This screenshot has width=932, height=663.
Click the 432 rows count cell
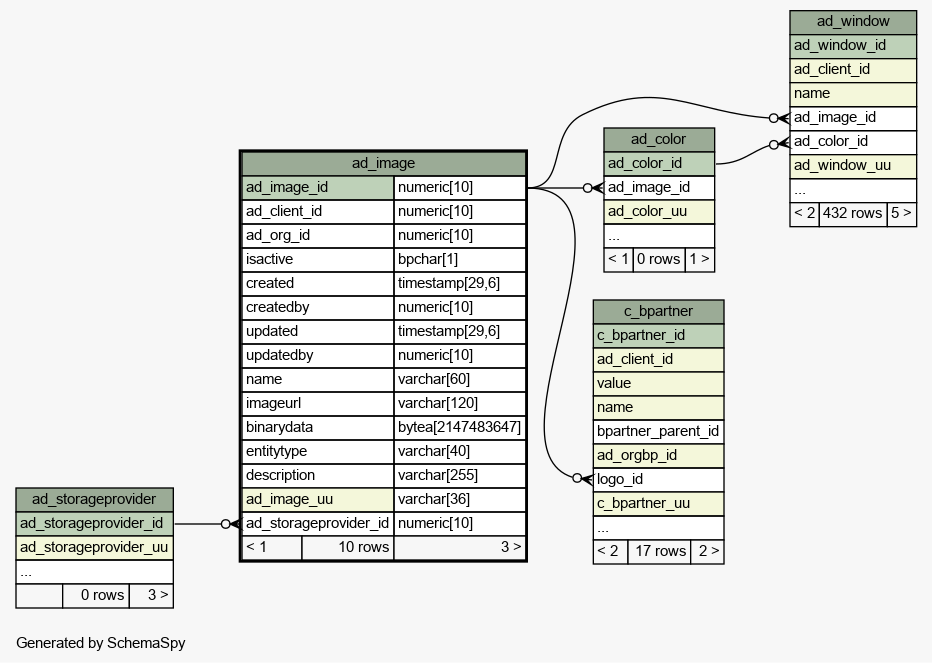[852, 213]
